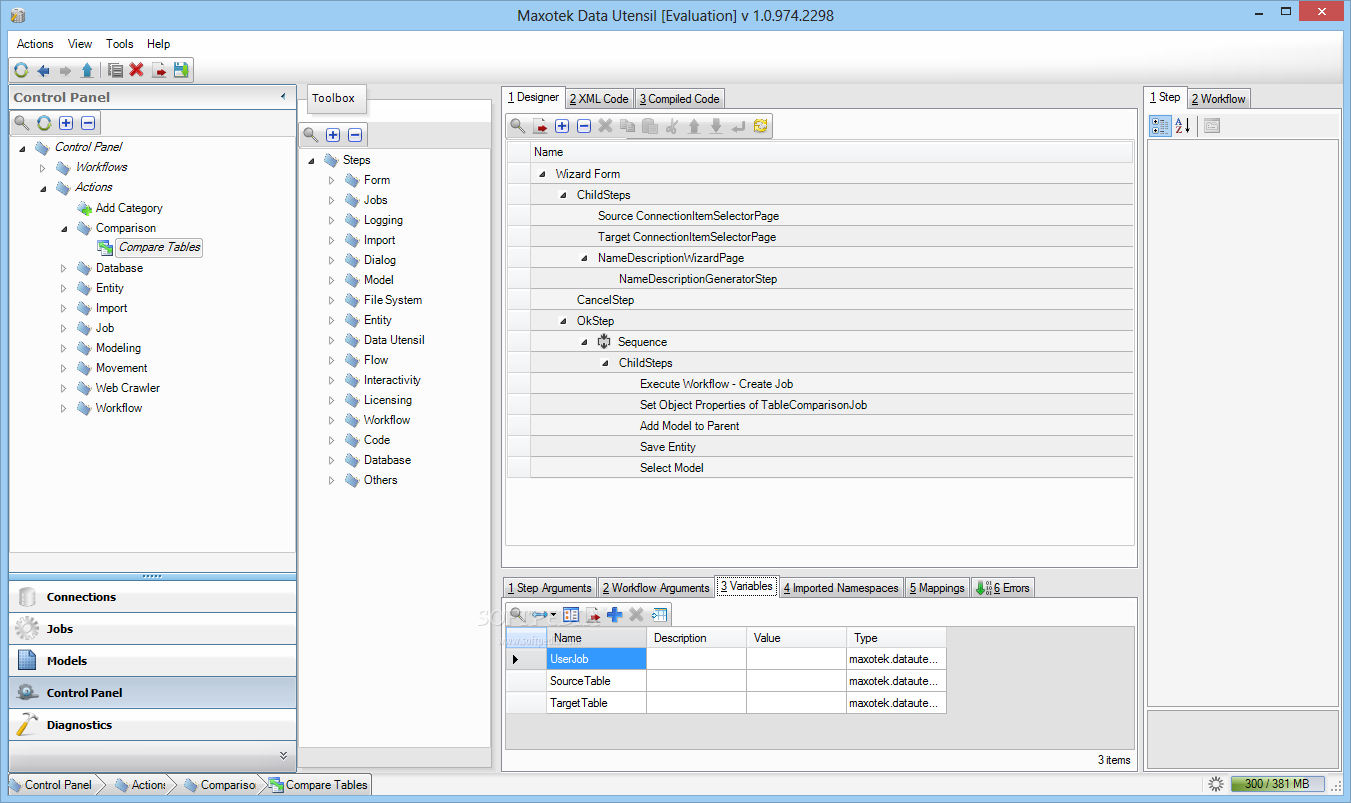Expand the Workflows tree node
The height and width of the screenshot is (803, 1351).
(x=43, y=167)
